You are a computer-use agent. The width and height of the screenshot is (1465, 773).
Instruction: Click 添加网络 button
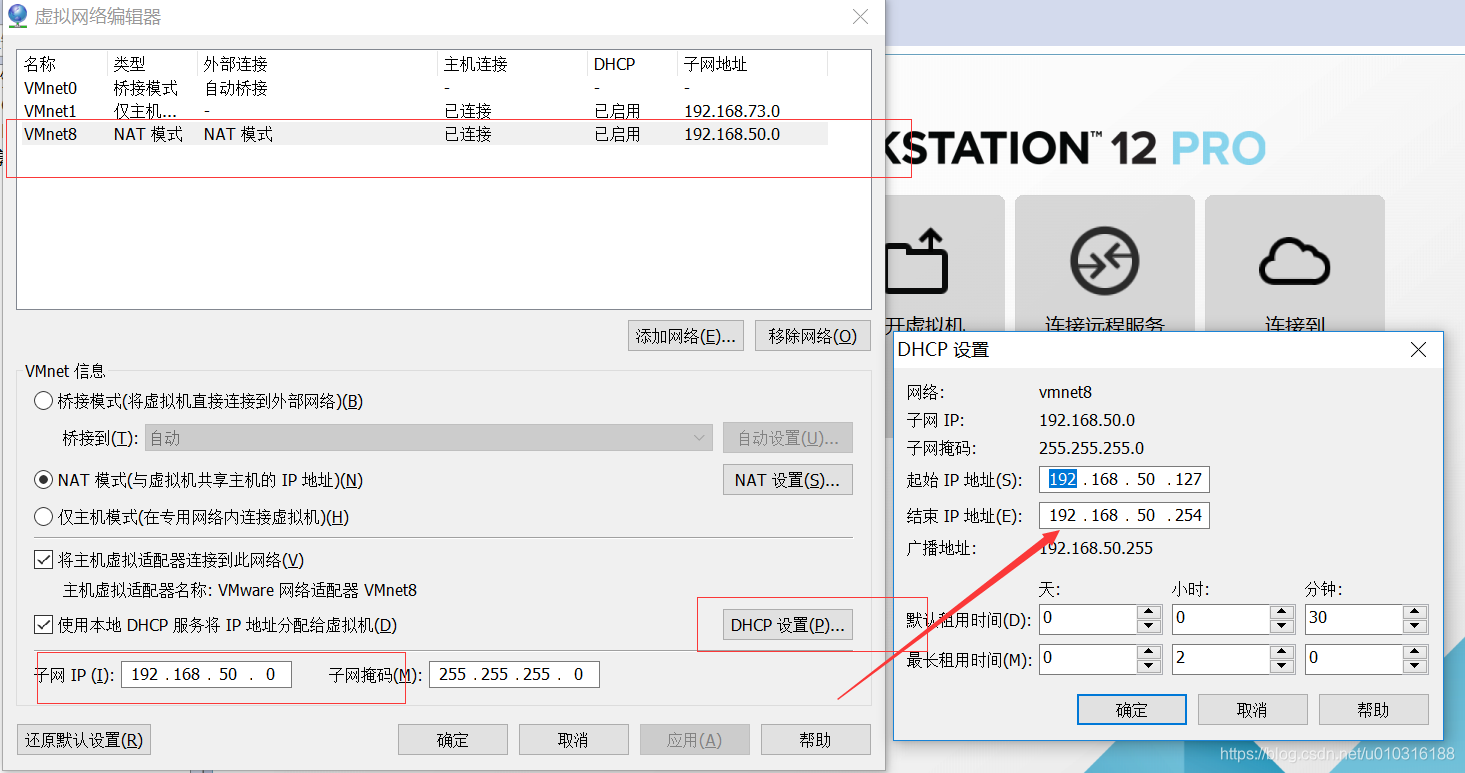tap(686, 336)
